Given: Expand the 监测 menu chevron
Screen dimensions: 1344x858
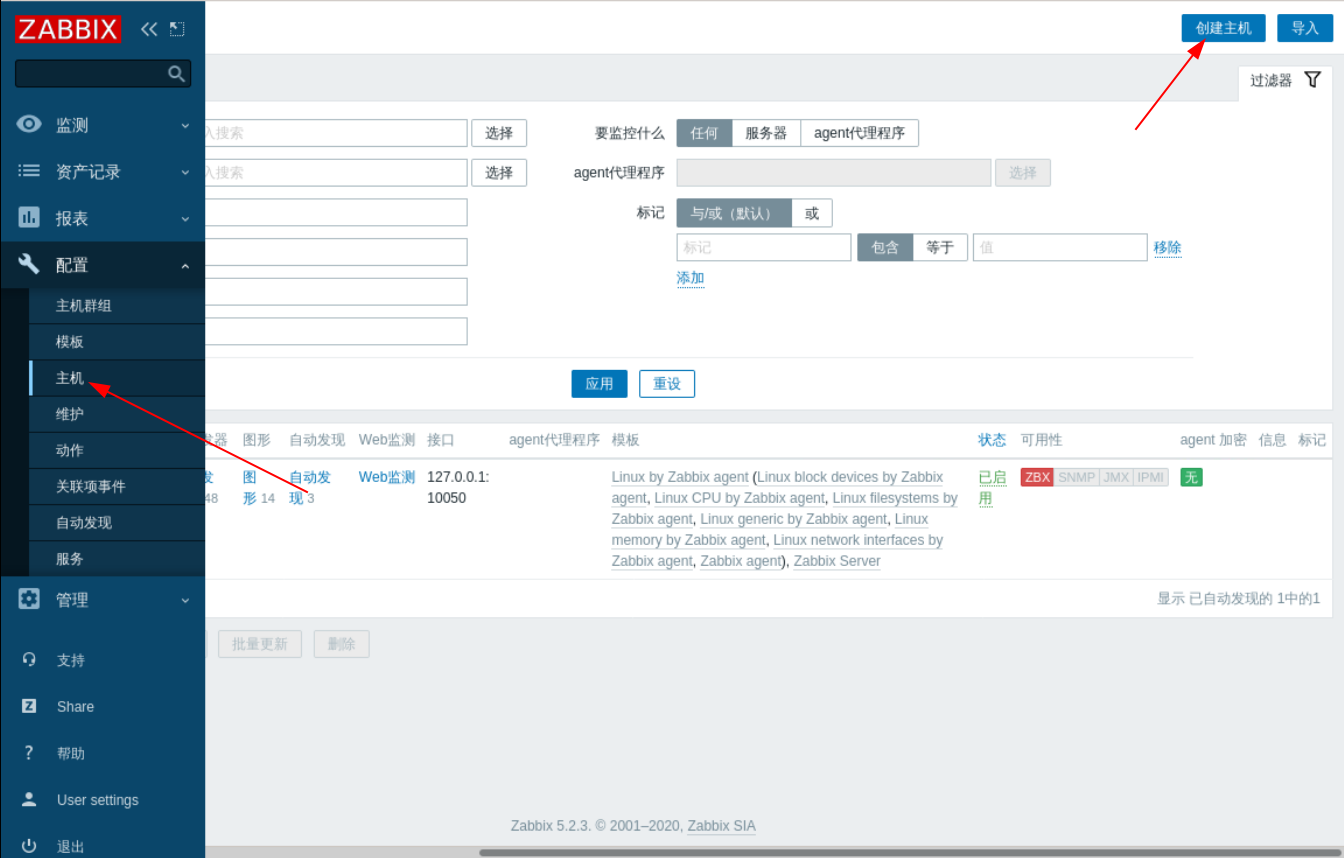Looking at the screenshot, I should click(185, 126).
